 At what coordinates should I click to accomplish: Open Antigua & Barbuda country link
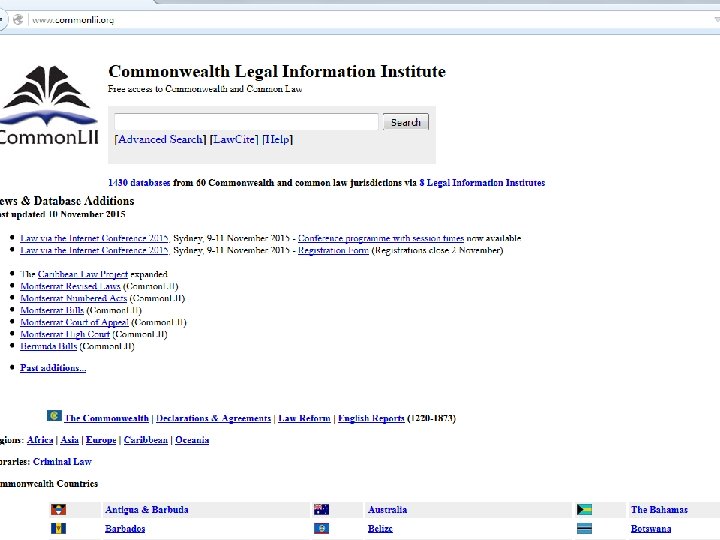(146, 509)
